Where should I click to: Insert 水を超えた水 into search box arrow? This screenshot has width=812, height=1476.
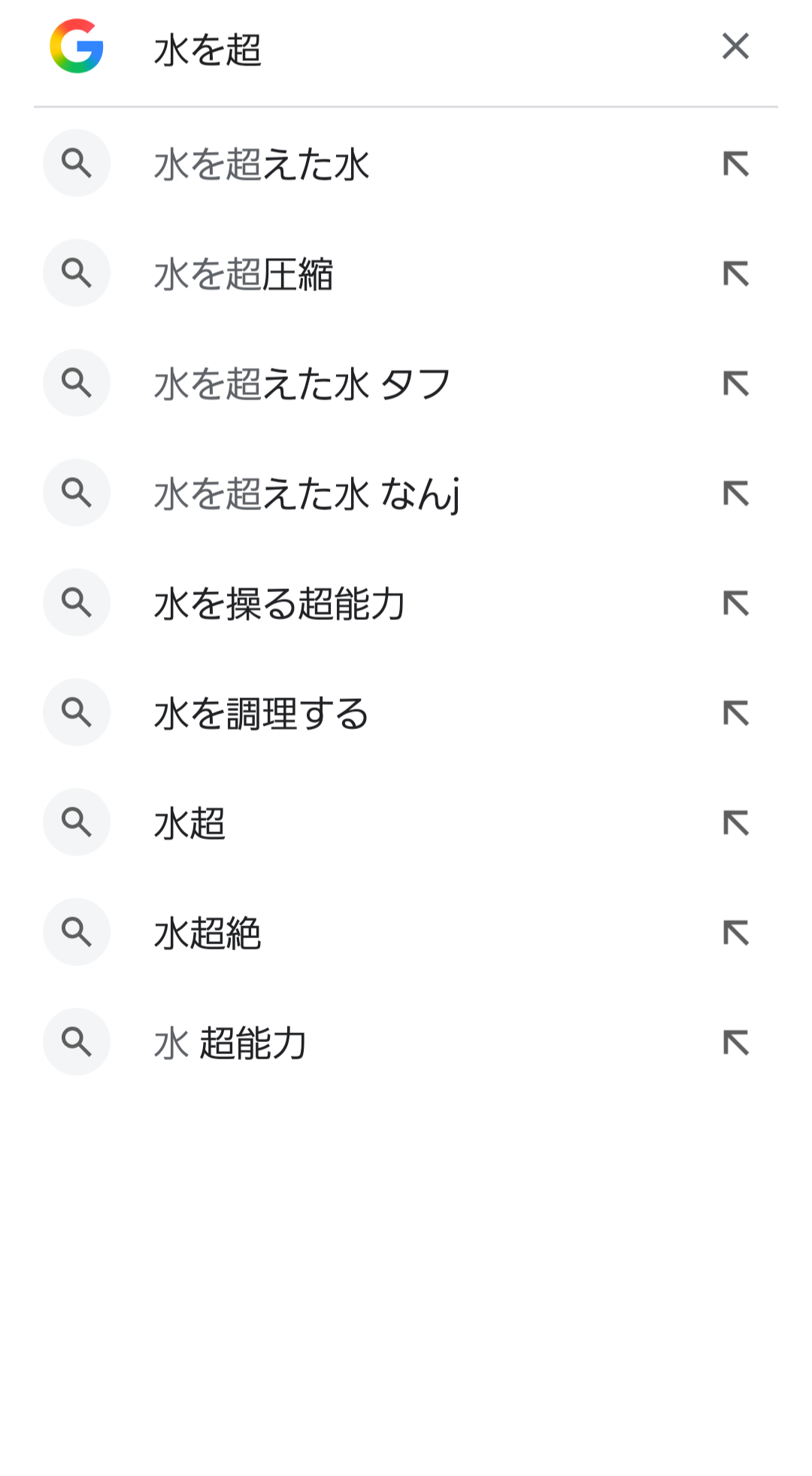coord(736,164)
